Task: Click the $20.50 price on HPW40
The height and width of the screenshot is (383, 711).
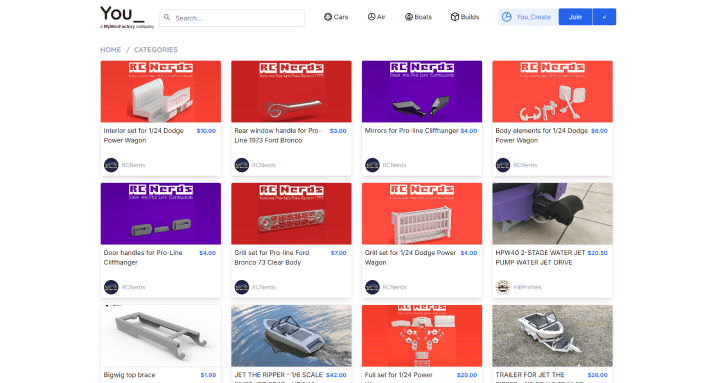Action: (x=598, y=252)
